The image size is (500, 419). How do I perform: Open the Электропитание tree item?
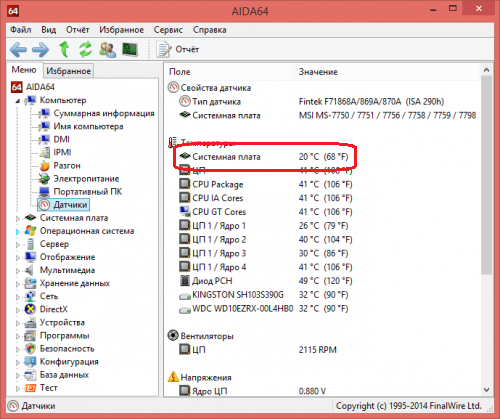pos(86,179)
